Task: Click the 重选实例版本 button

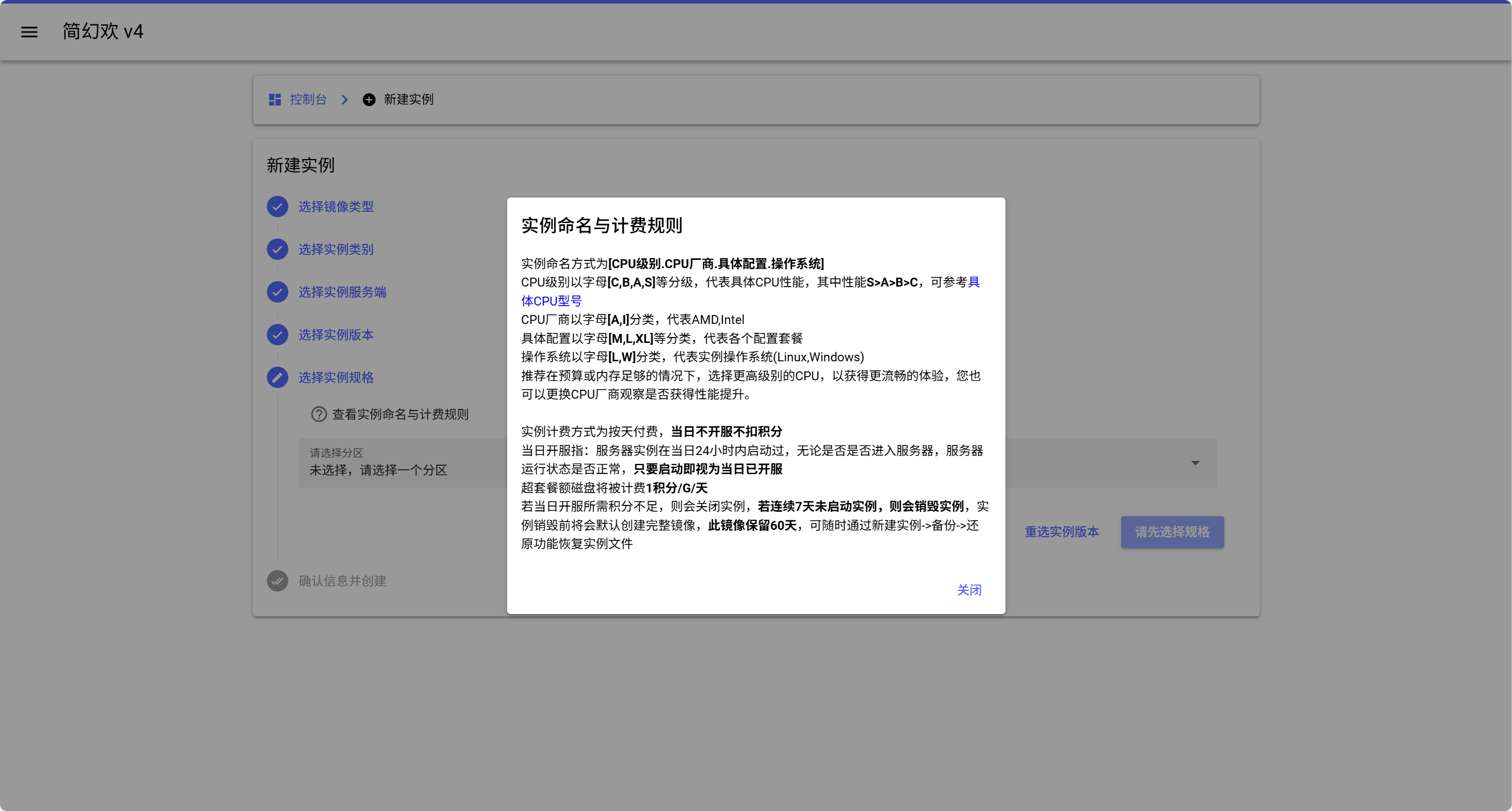Action: tap(1062, 532)
